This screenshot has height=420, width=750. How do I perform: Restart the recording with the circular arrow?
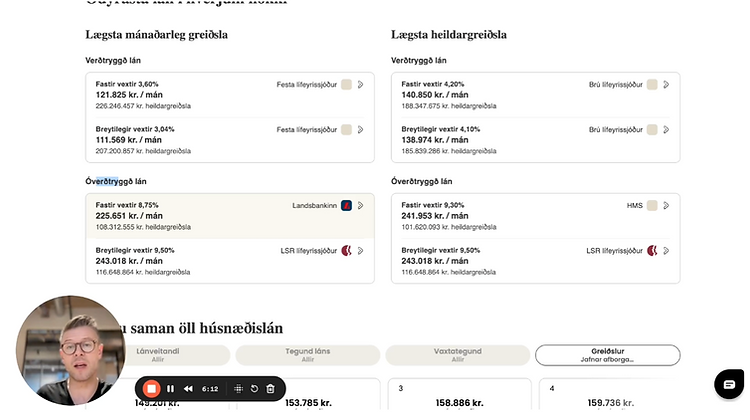point(254,388)
